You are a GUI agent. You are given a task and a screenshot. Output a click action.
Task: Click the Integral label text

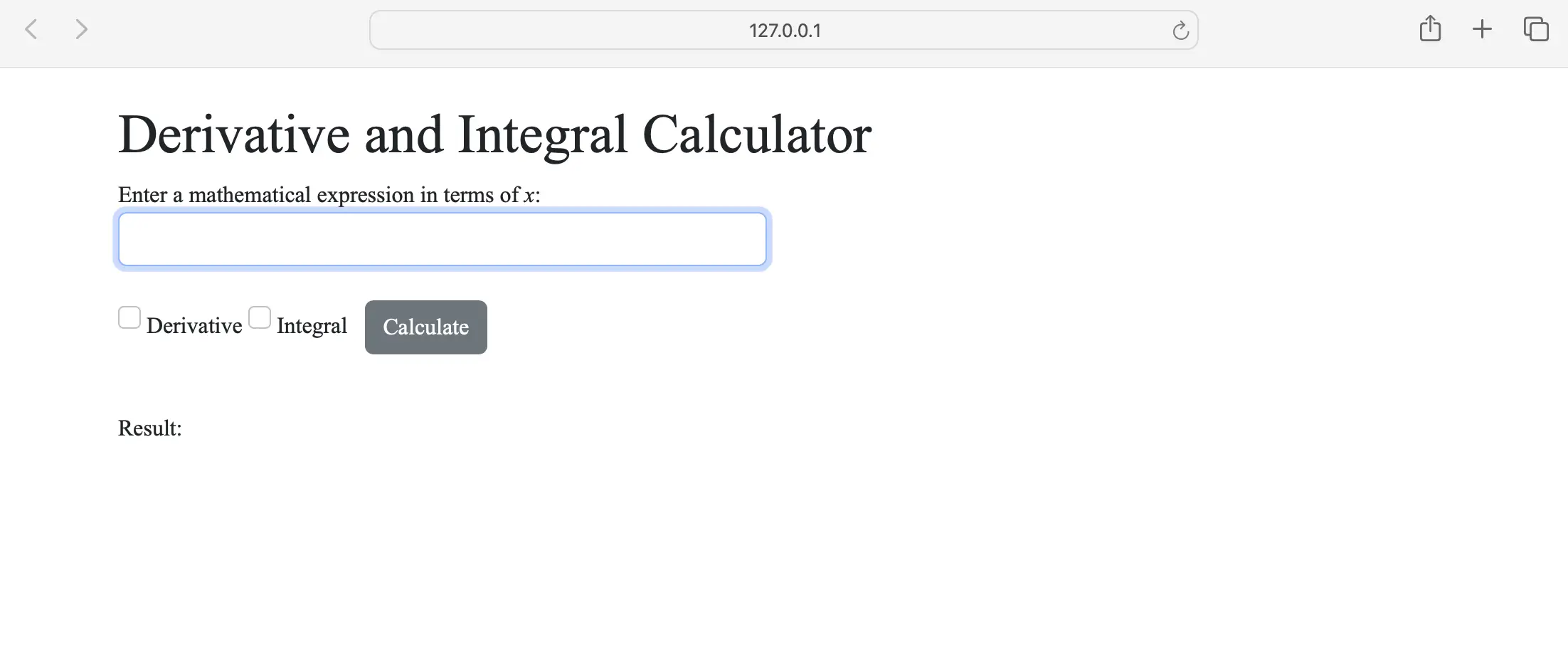coord(312,326)
